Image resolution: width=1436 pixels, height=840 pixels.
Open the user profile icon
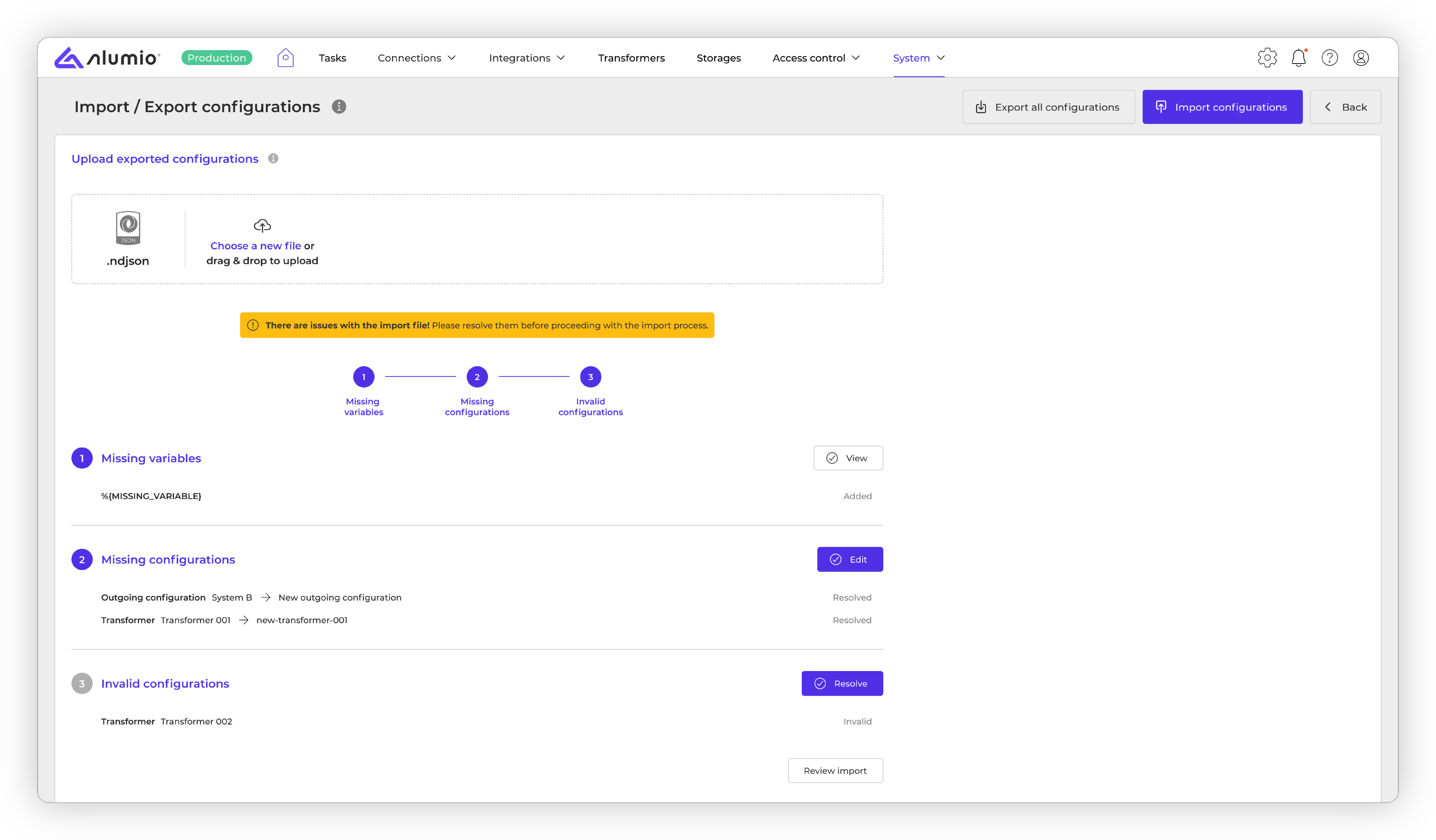point(1361,58)
